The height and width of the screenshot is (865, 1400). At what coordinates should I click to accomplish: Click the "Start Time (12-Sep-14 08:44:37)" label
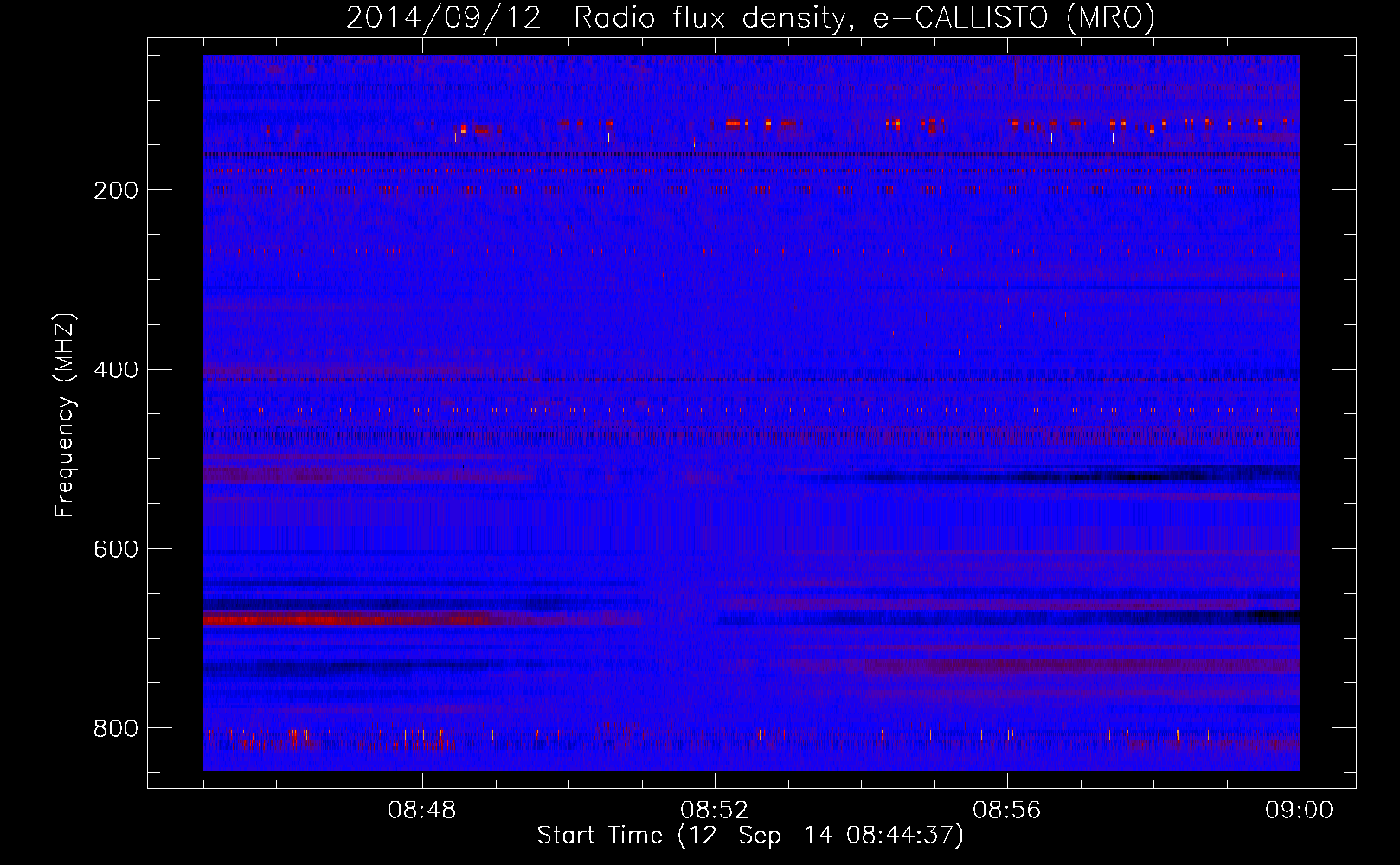coord(750,836)
